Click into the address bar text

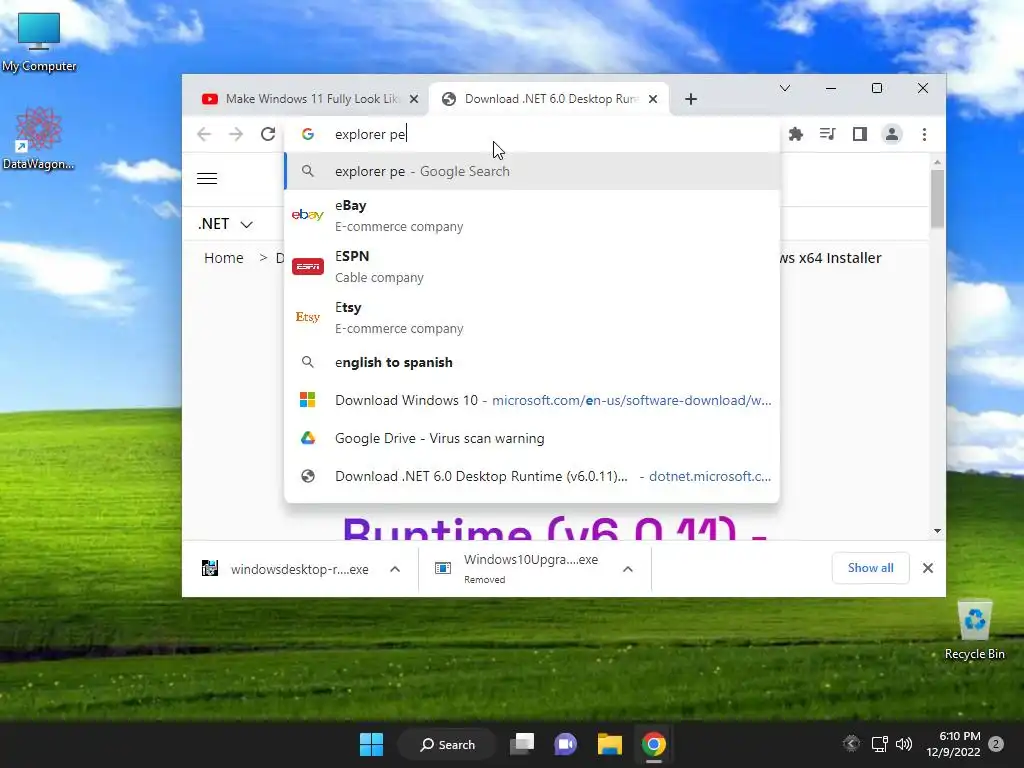370,134
